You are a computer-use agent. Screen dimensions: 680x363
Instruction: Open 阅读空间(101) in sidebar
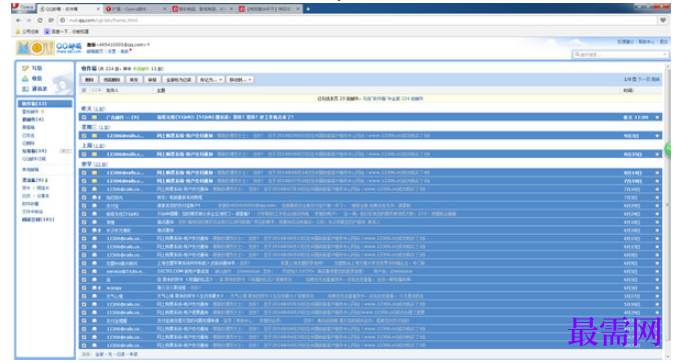tap(38, 220)
